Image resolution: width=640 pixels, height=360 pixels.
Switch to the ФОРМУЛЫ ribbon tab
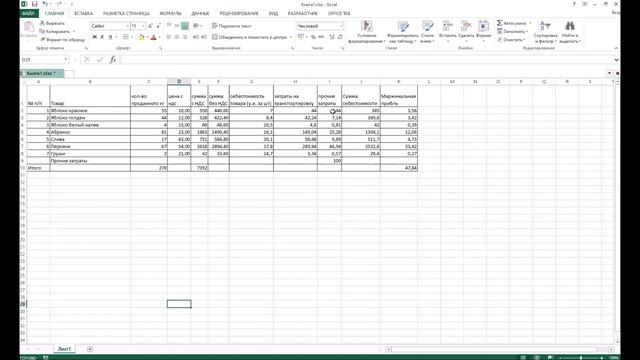coord(170,13)
